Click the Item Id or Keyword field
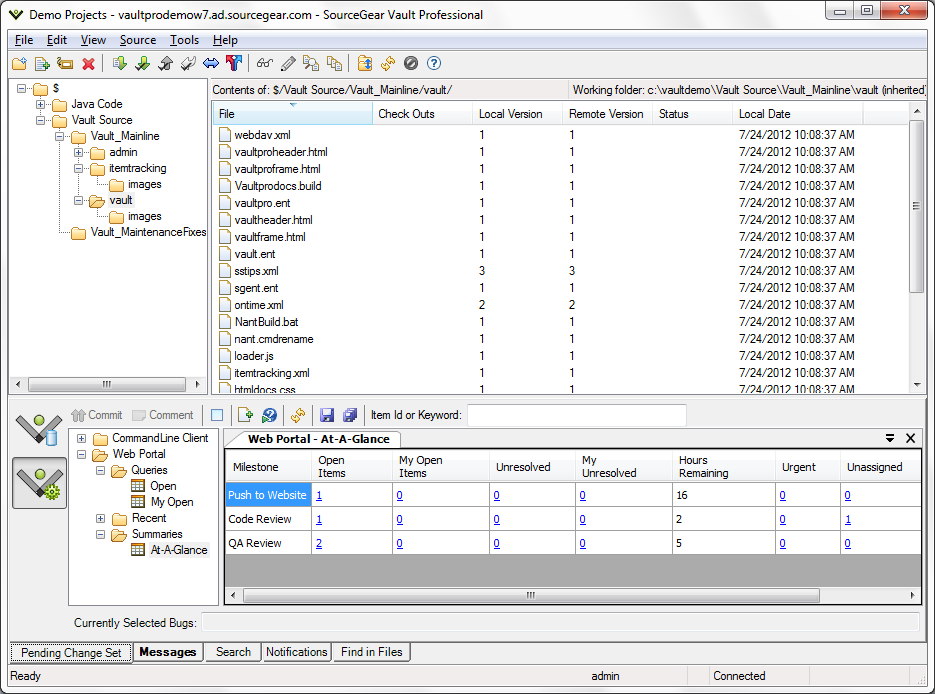The height and width of the screenshot is (694, 935). [x=576, y=415]
